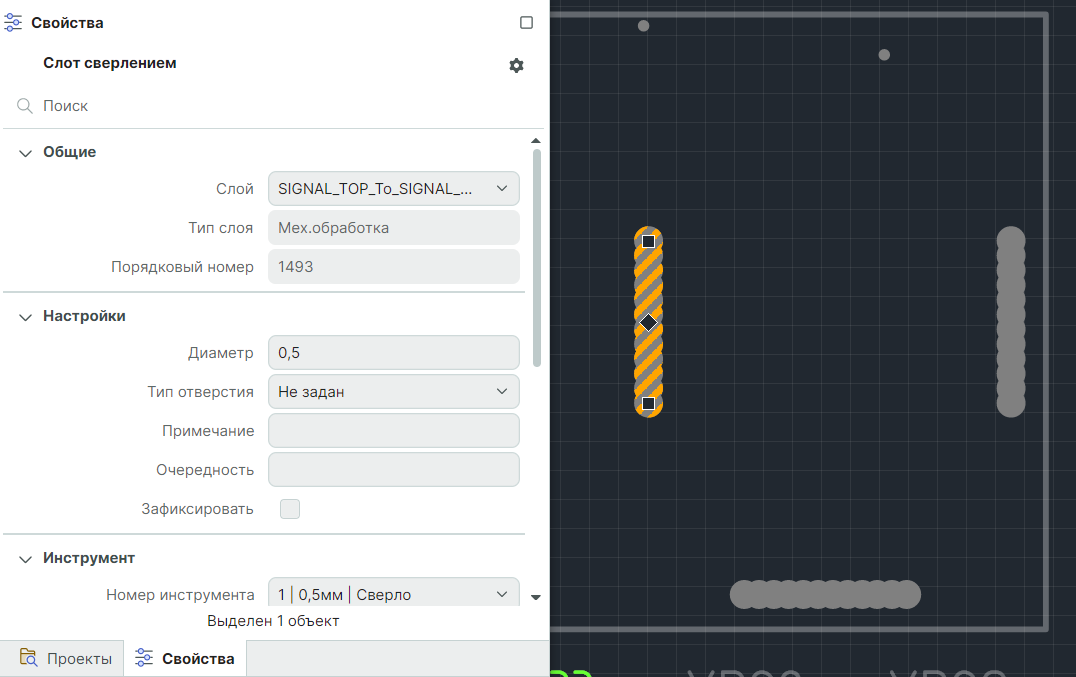Switch to the Проекты tab
This screenshot has height=677, width=1076.
coord(65,659)
